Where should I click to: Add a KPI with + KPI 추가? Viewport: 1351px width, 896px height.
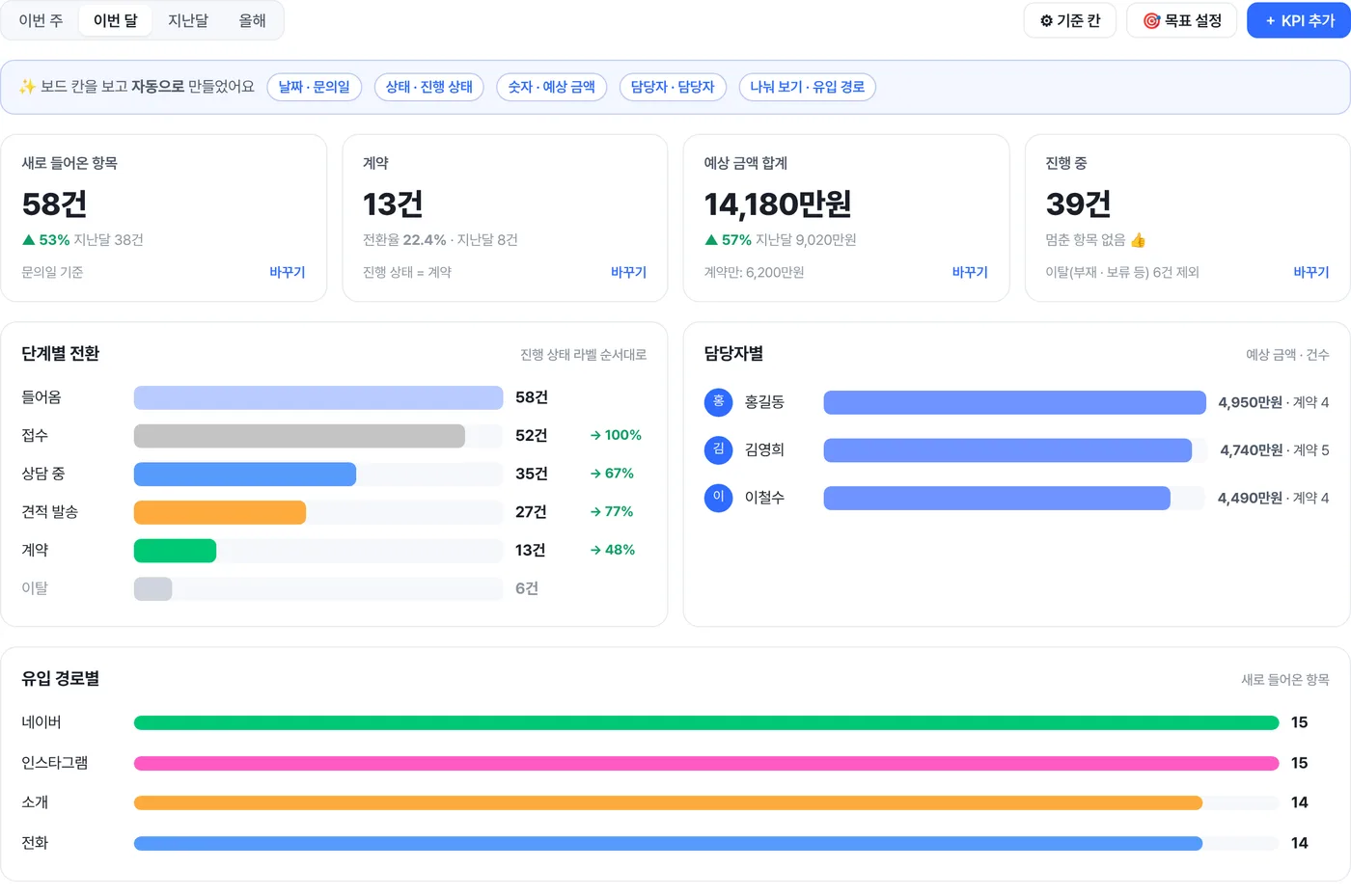1299,20
